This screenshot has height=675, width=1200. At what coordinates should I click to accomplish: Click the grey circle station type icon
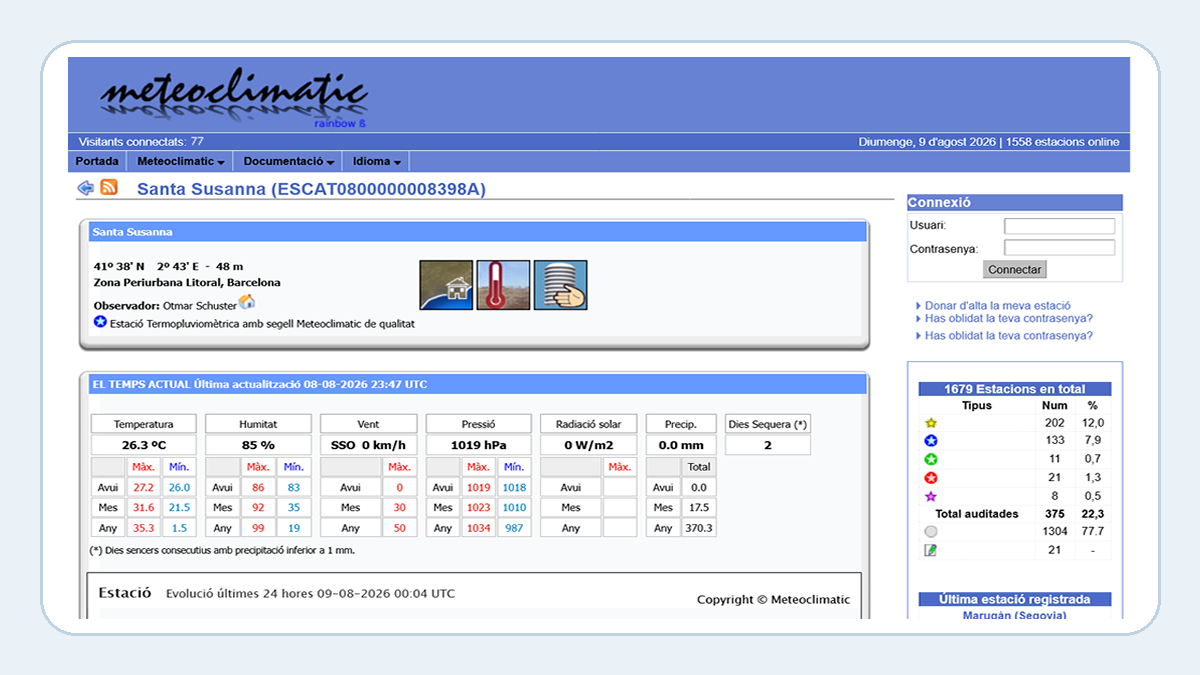931,532
